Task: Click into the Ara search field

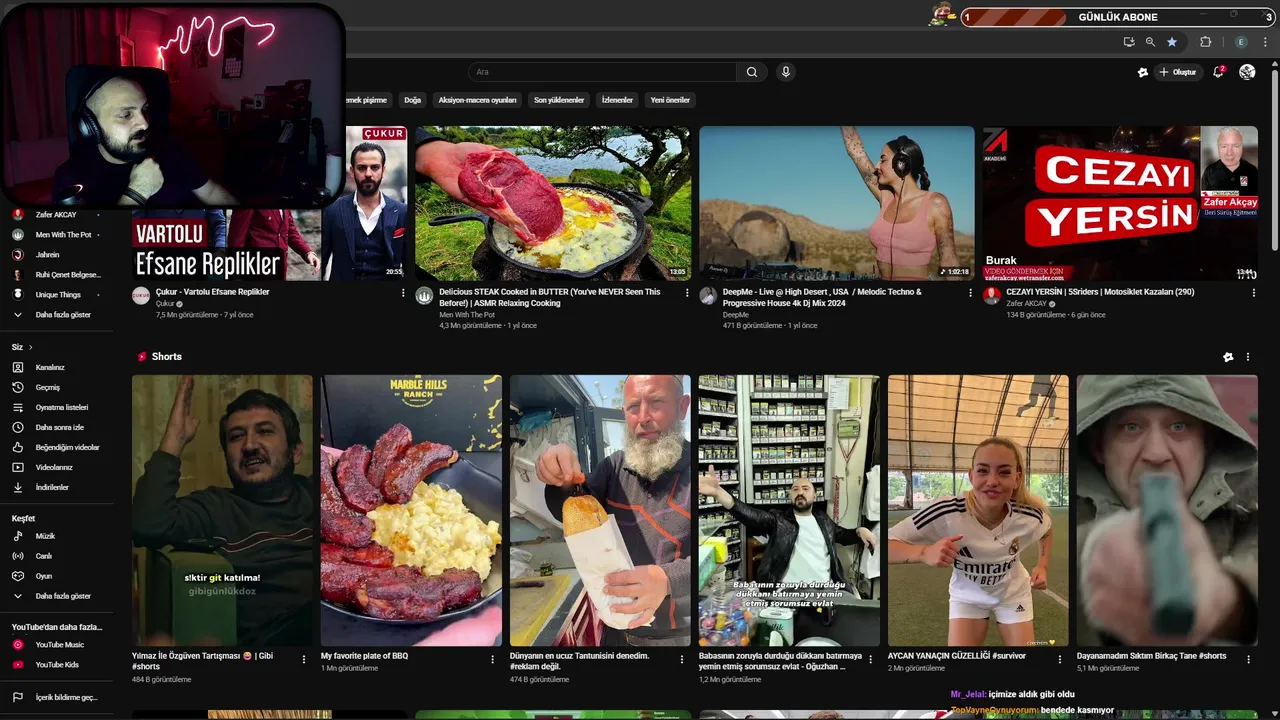Action: coord(603,72)
